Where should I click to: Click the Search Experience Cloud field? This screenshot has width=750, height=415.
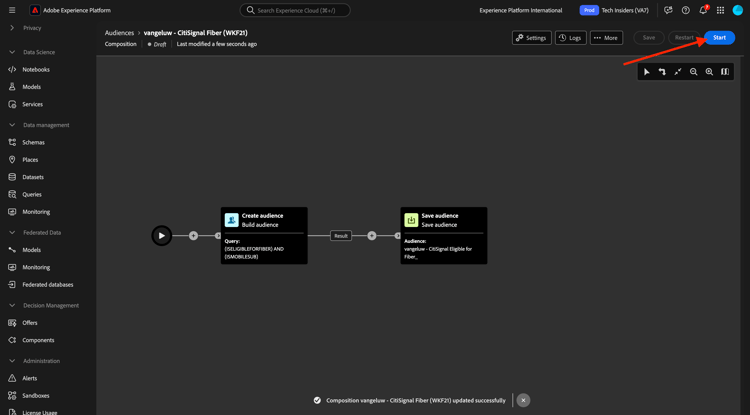[x=295, y=10]
